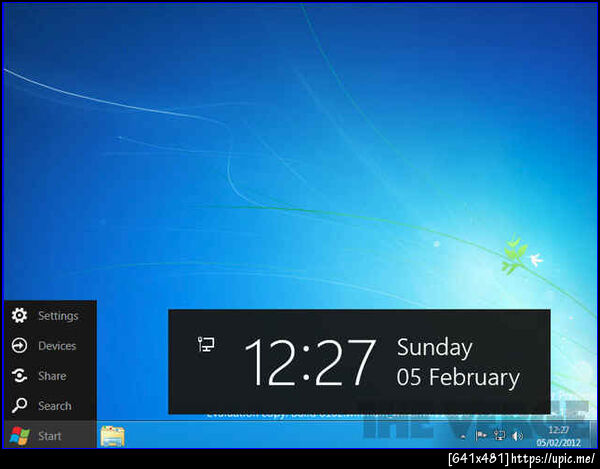Viewport: 600px width, 469px height.
Task: Click the Settings gear icon
Action: (x=19, y=316)
